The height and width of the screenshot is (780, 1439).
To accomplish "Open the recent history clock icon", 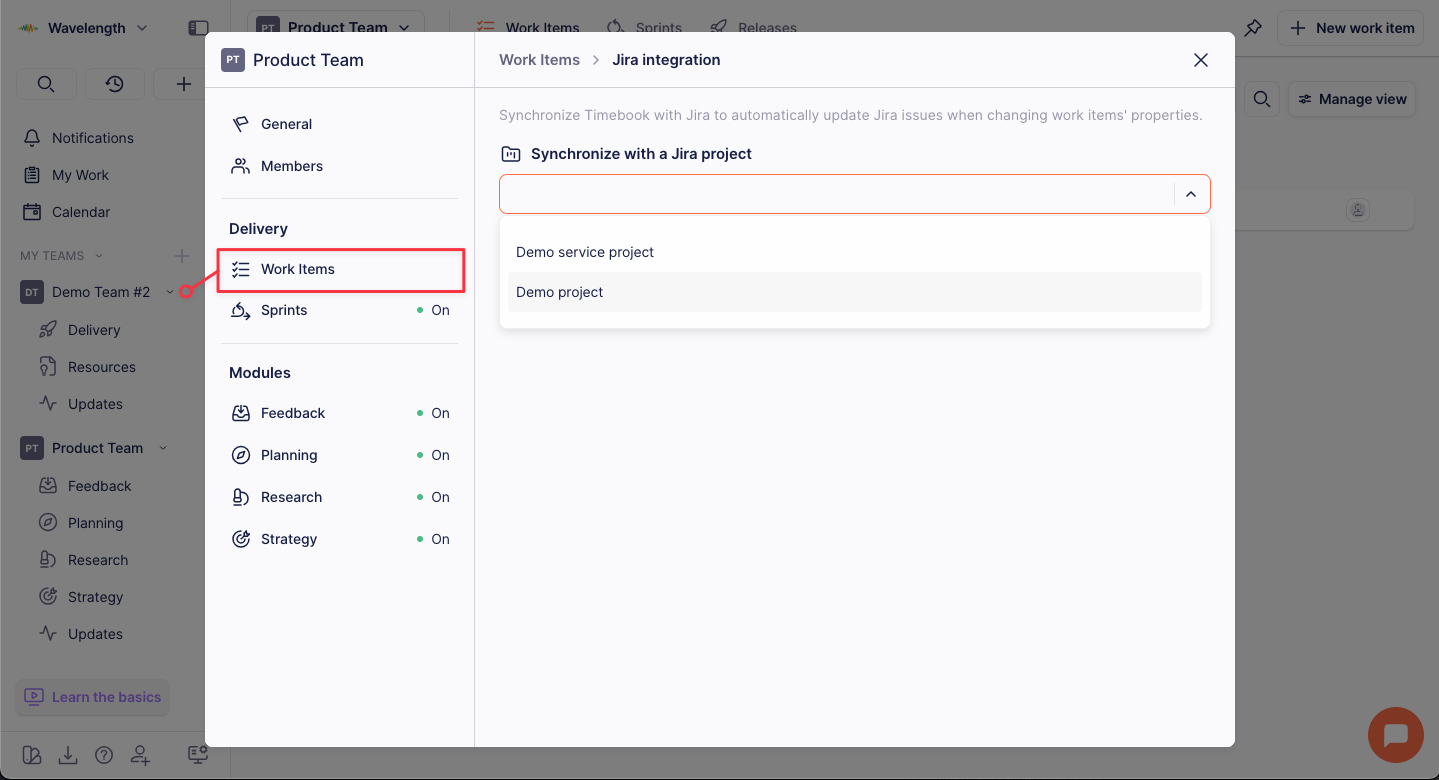I will [114, 84].
